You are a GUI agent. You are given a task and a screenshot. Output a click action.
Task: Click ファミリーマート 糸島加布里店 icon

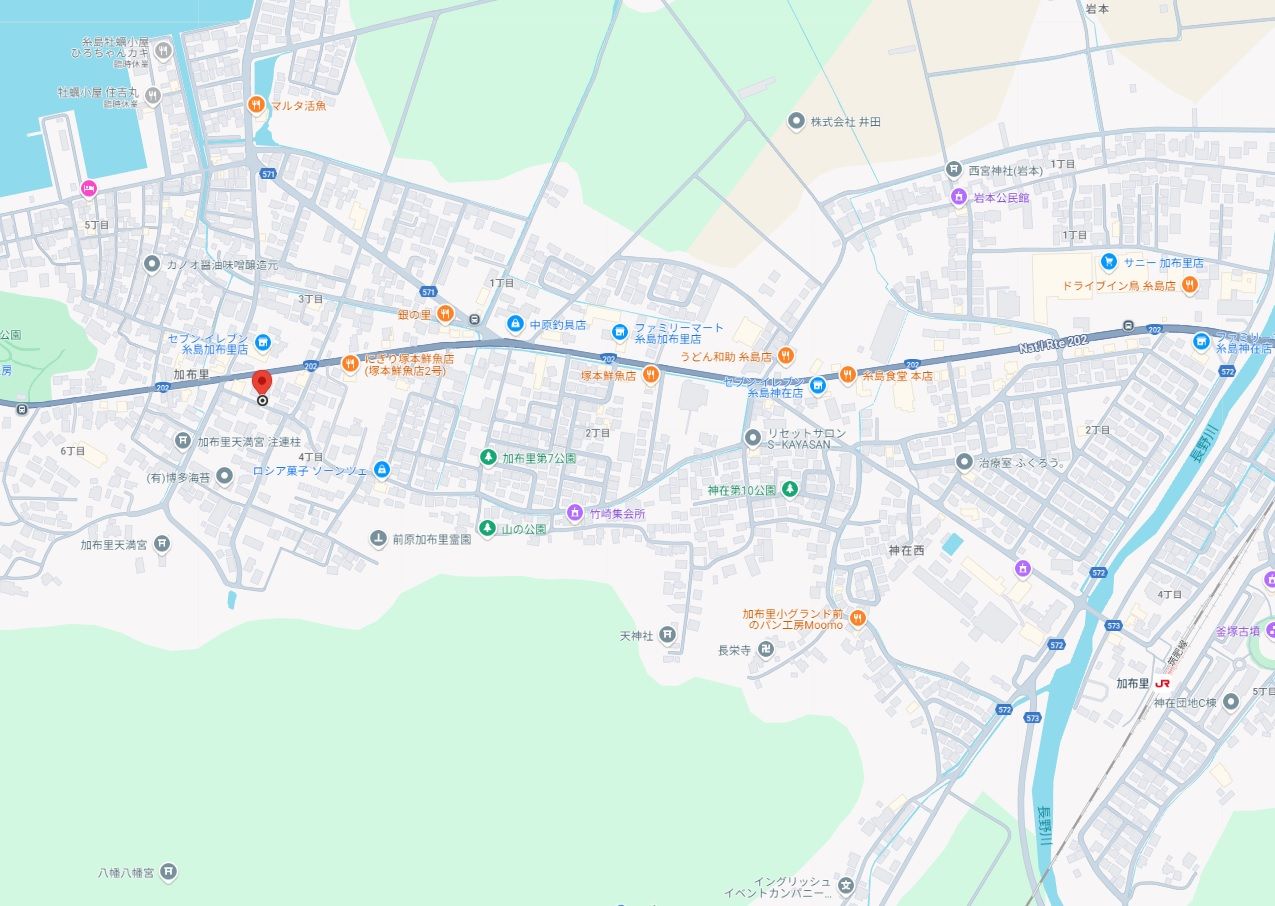click(619, 332)
